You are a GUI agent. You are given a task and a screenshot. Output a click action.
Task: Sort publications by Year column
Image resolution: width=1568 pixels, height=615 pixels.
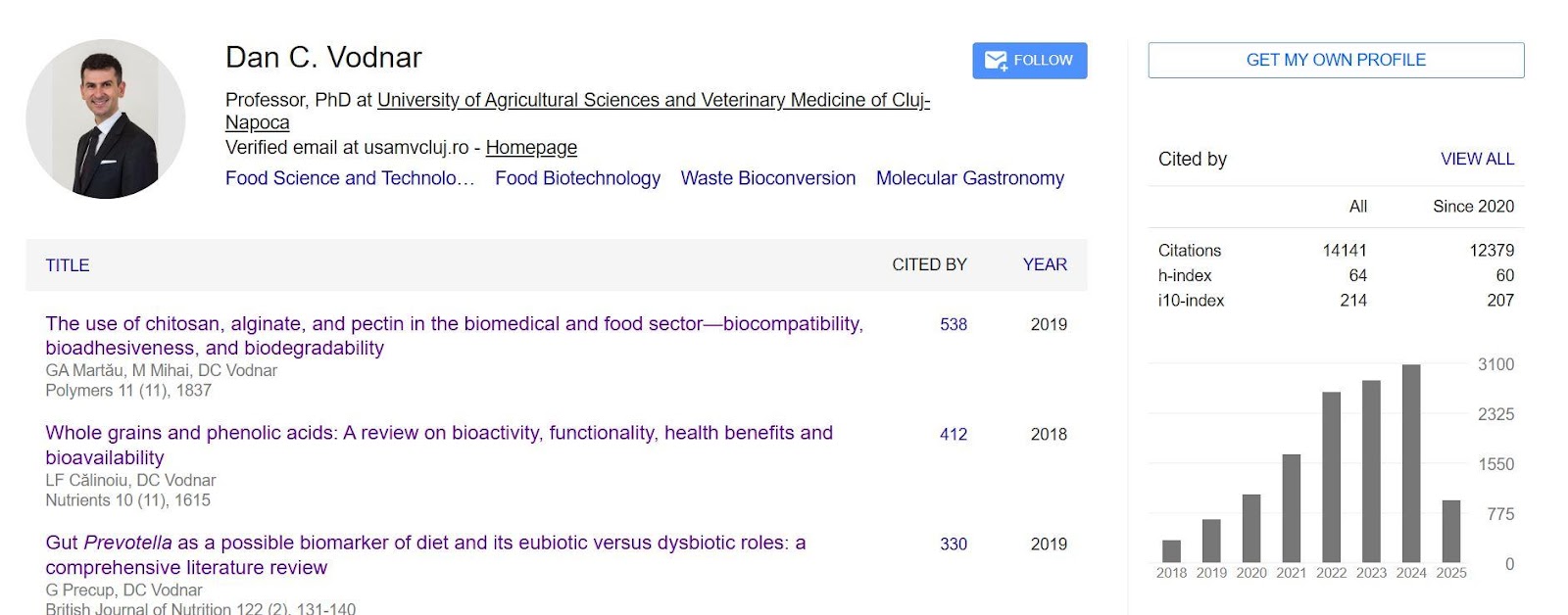pyautogui.click(x=1045, y=264)
